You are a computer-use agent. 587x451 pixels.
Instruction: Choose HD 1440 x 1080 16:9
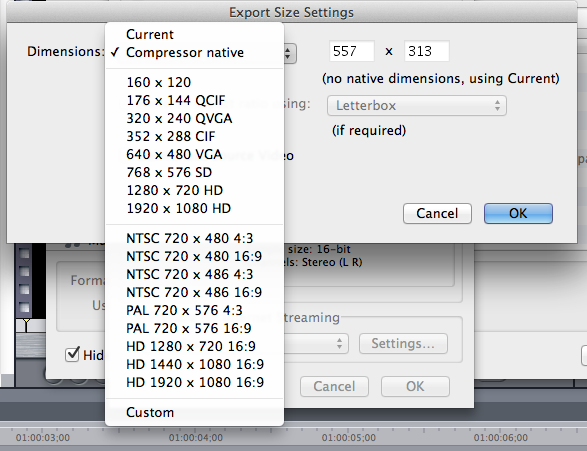tap(194, 364)
